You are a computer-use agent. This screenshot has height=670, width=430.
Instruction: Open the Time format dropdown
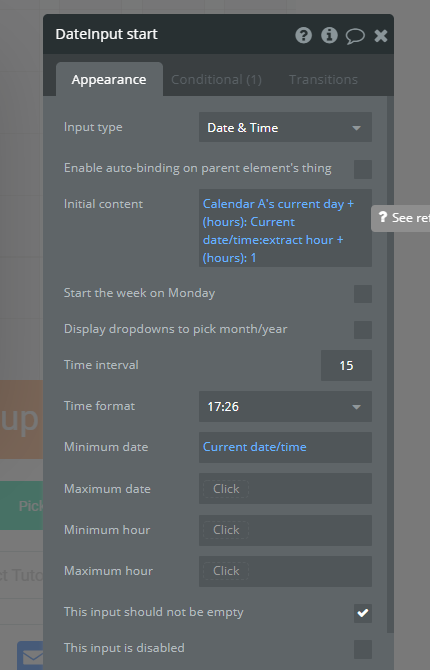(285, 406)
